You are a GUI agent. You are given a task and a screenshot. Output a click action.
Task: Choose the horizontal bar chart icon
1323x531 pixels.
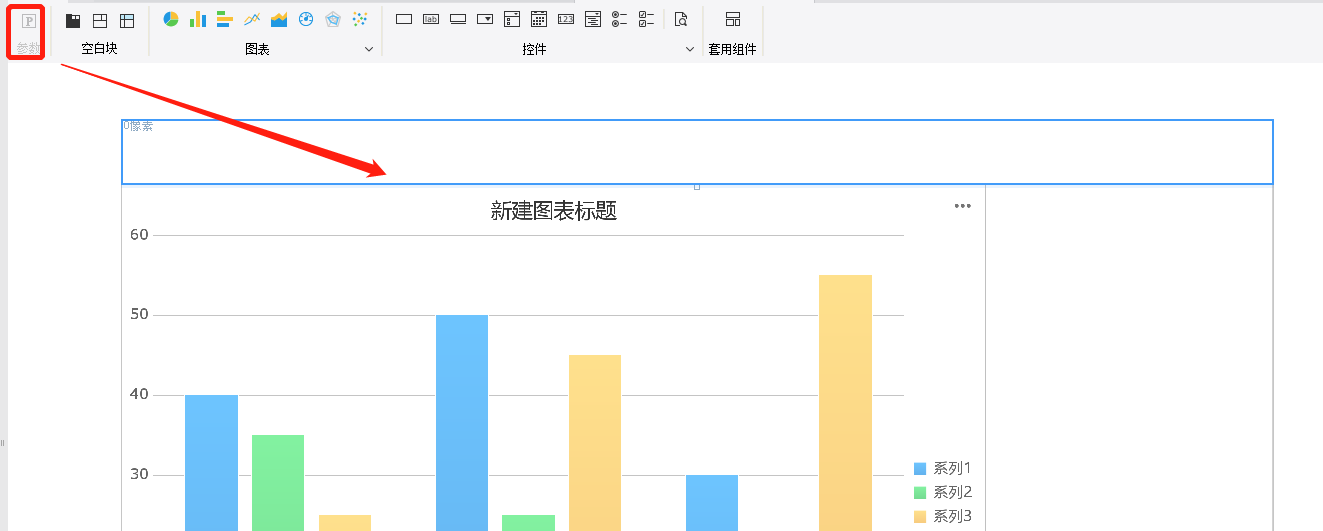coord(225,19)
